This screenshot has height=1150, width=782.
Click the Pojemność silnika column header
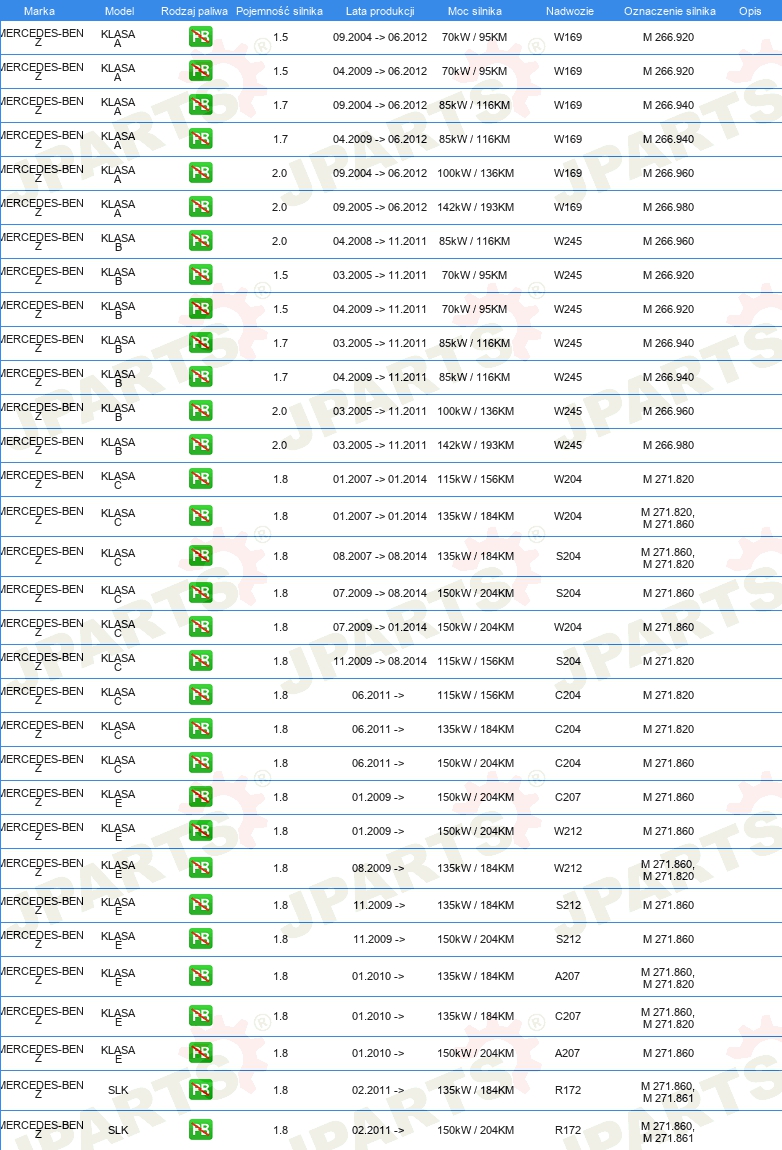click(279, 11)
